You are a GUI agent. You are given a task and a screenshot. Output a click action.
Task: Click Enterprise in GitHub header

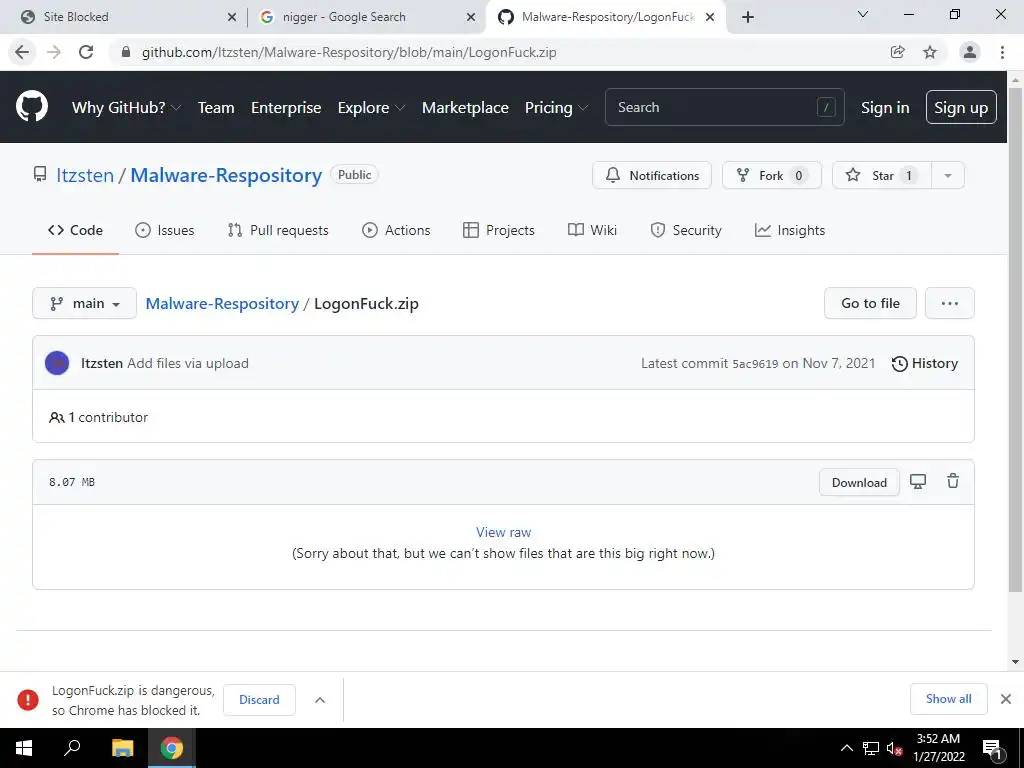point(286,108)
